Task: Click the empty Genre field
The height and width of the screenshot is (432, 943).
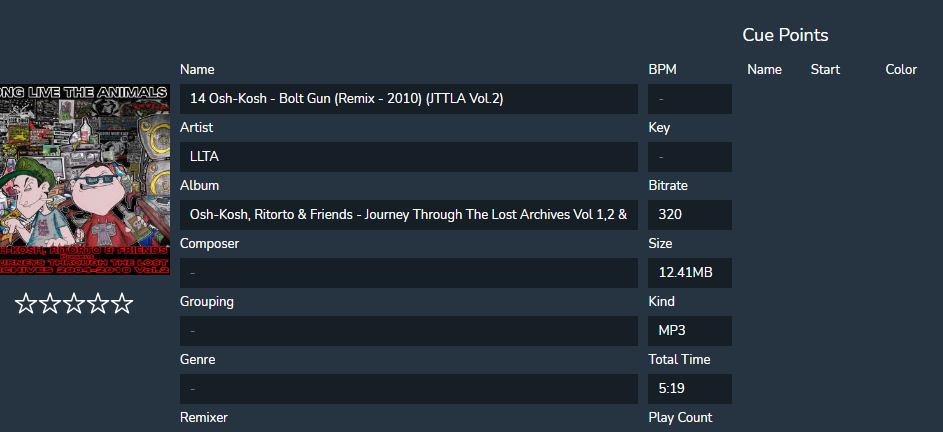Action: pos(408,389)
